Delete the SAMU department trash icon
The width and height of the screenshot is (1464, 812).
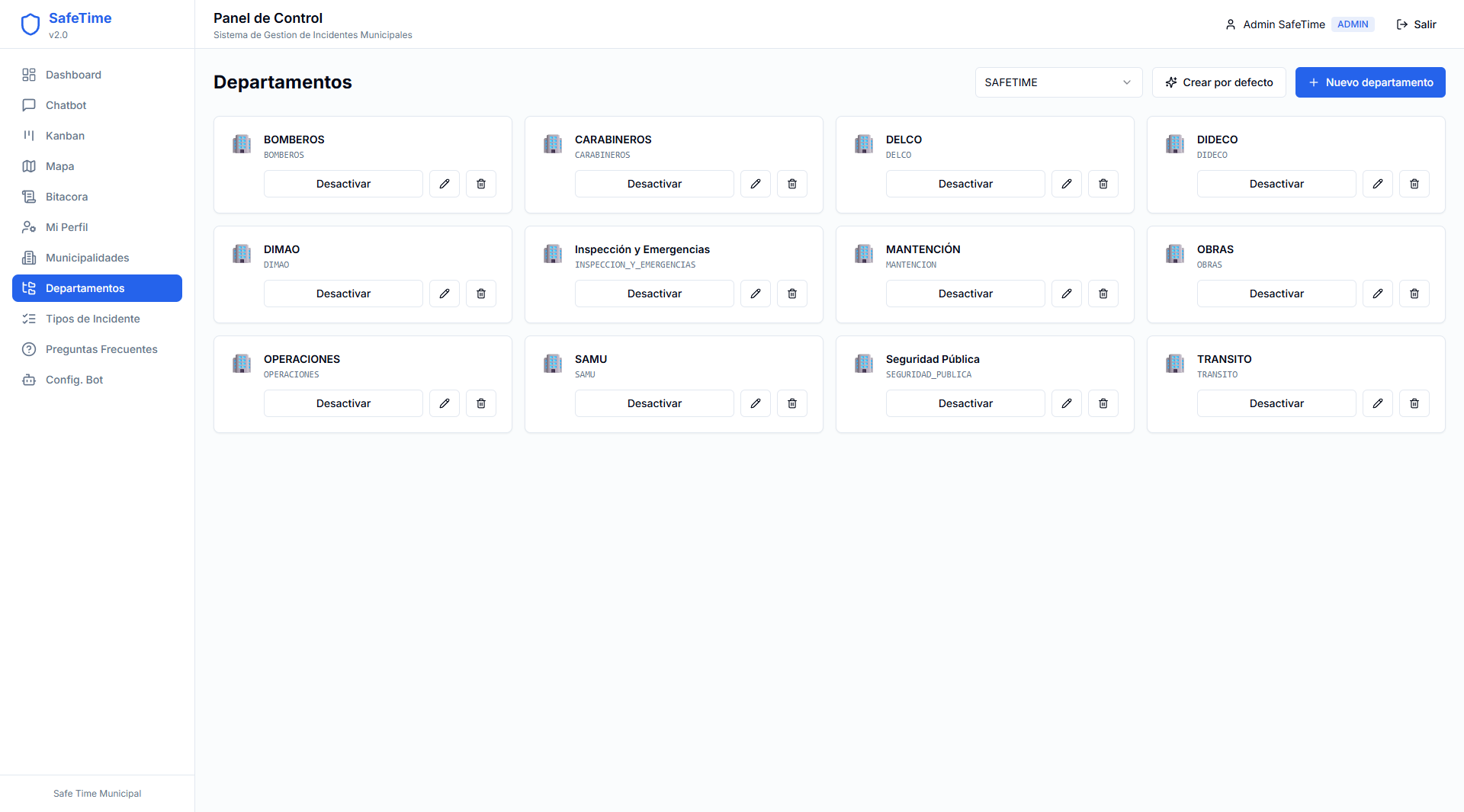tap(792, 403)
